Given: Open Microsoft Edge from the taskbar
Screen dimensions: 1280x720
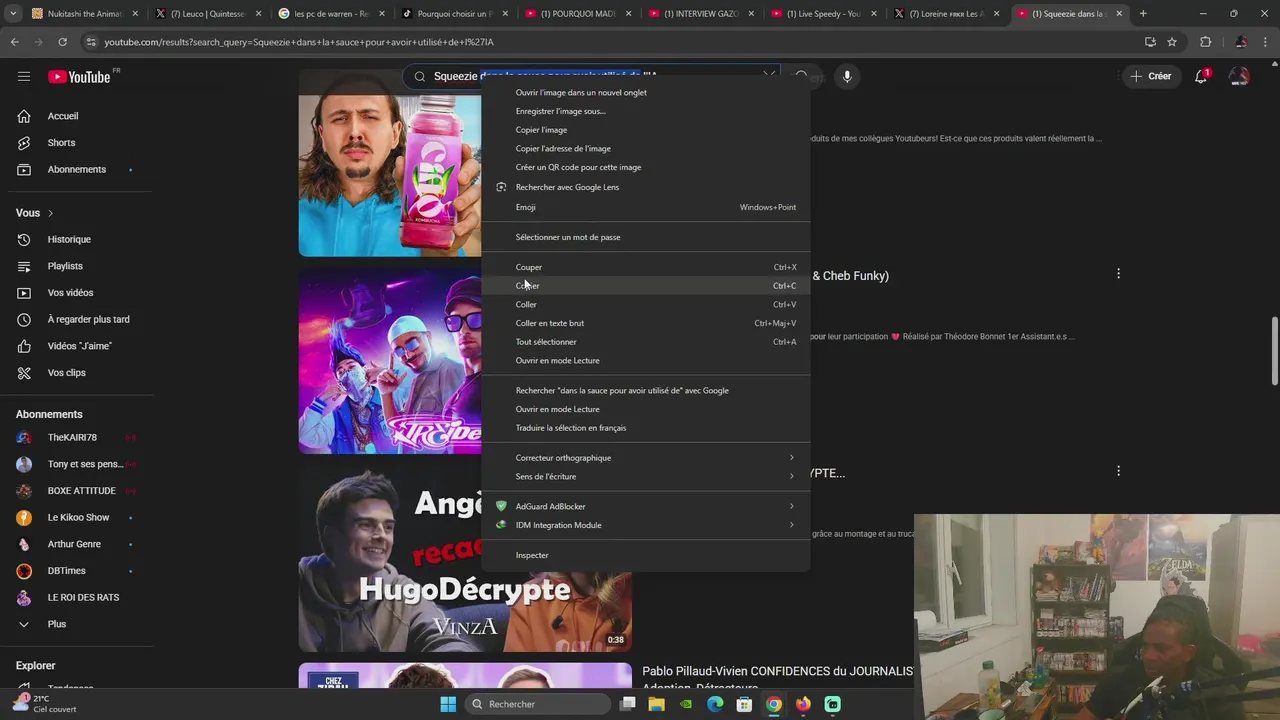Looking at the screenshot, I should [715, 704].
